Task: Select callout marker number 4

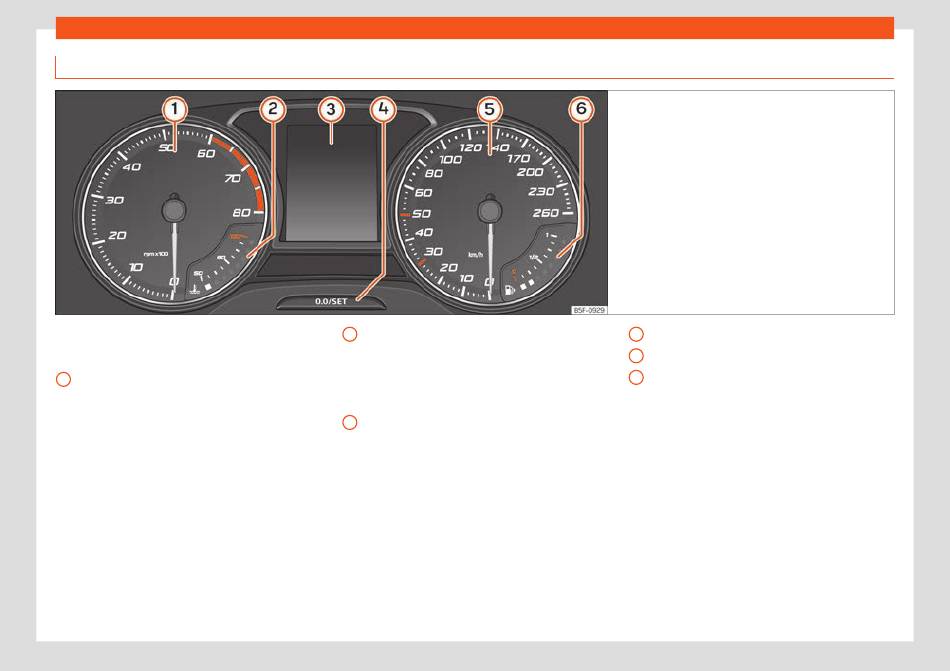Action: pyautogui.click(x=383, y=109)
